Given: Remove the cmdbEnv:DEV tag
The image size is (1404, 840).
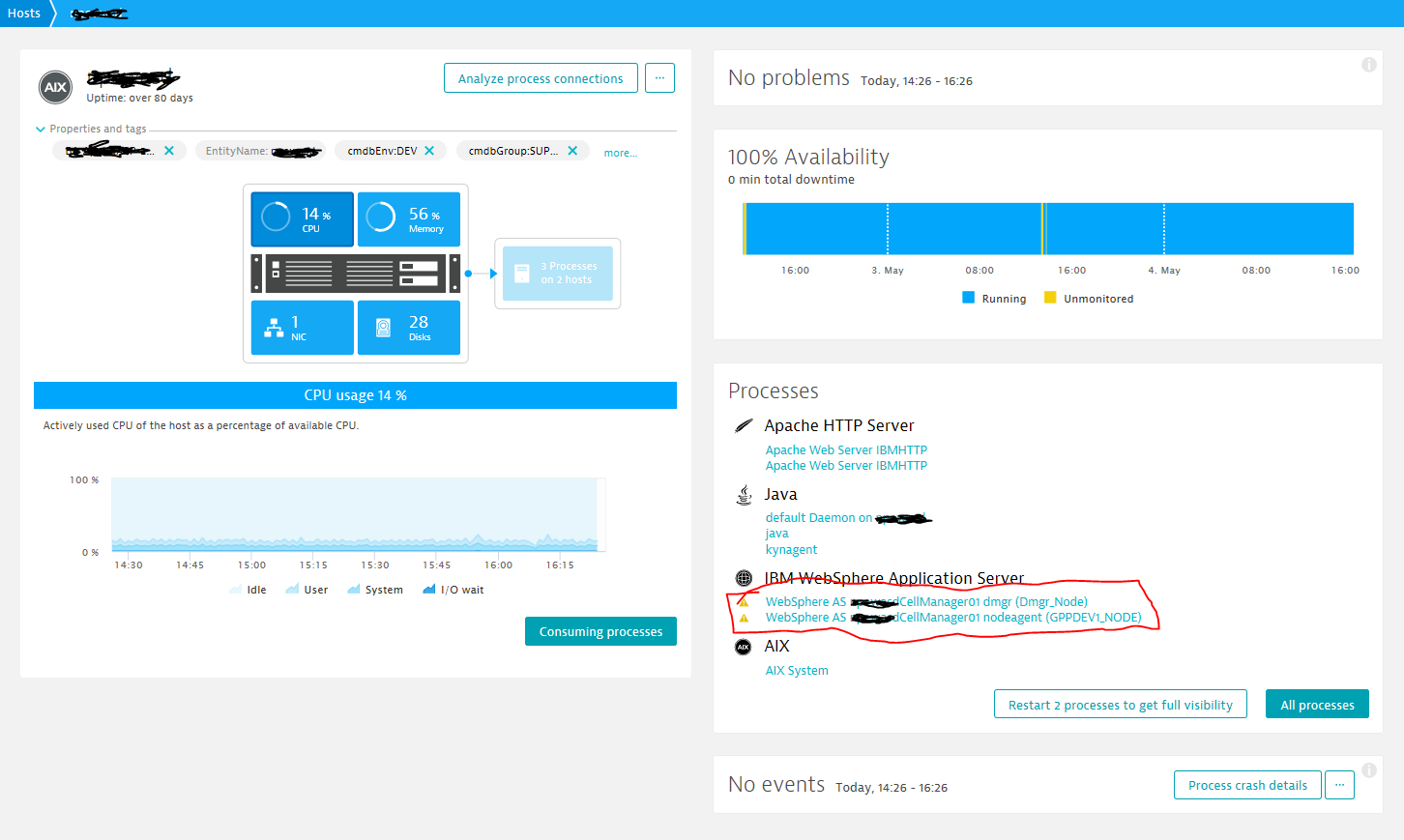Looking at the screenshot, I should coord(429,151).
